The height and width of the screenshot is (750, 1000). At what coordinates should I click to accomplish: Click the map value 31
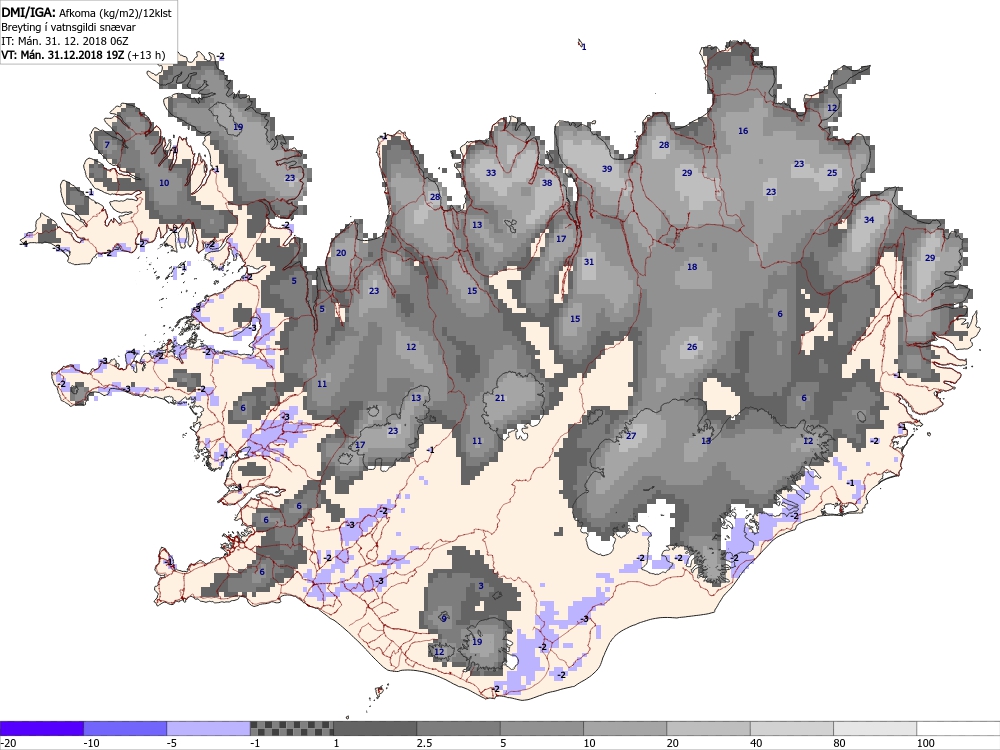pyautogui.click(x=589, y=262)
